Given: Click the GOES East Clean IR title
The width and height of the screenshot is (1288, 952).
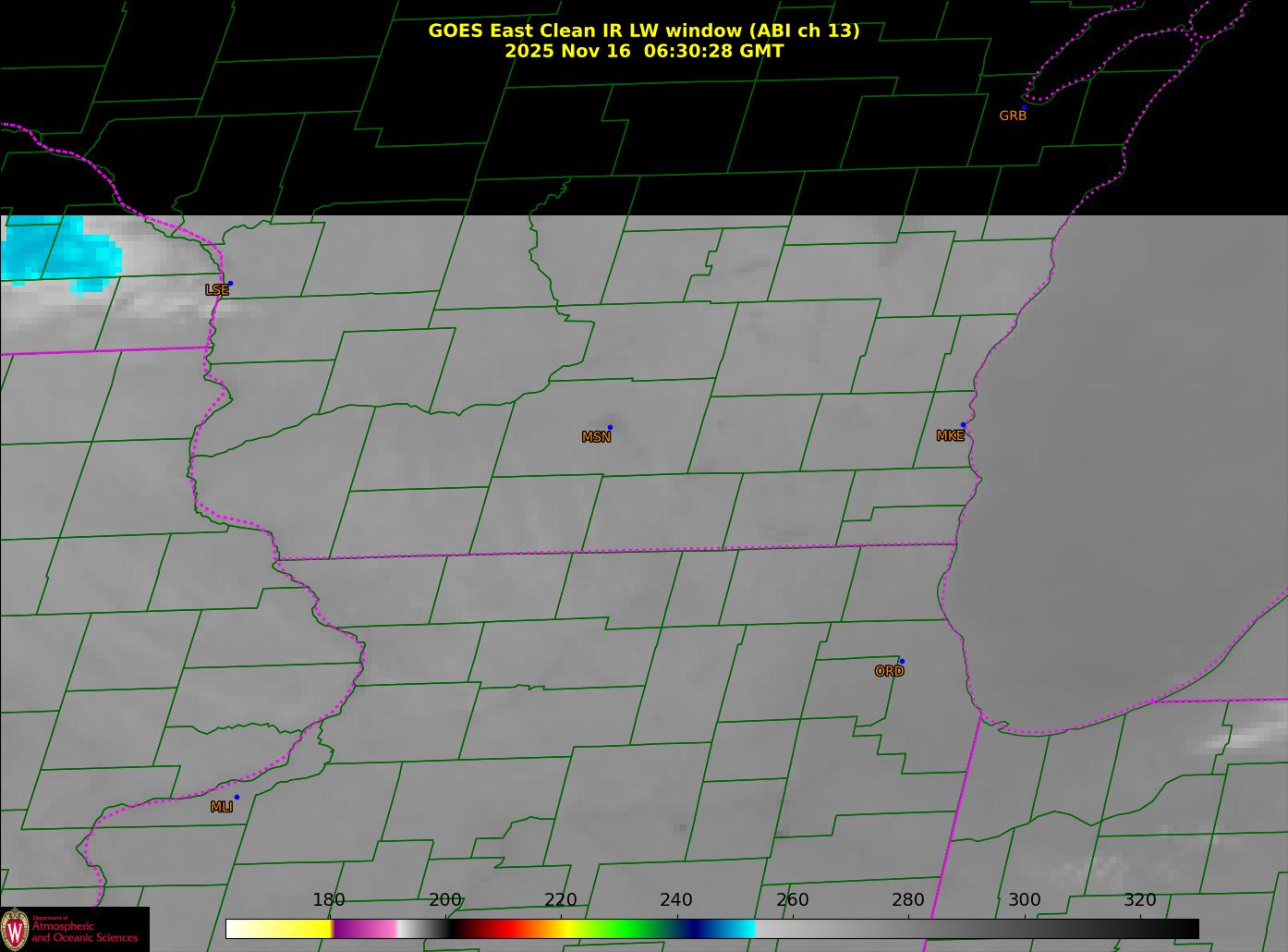Looking at the screenshot, I should tap(643, 31).
